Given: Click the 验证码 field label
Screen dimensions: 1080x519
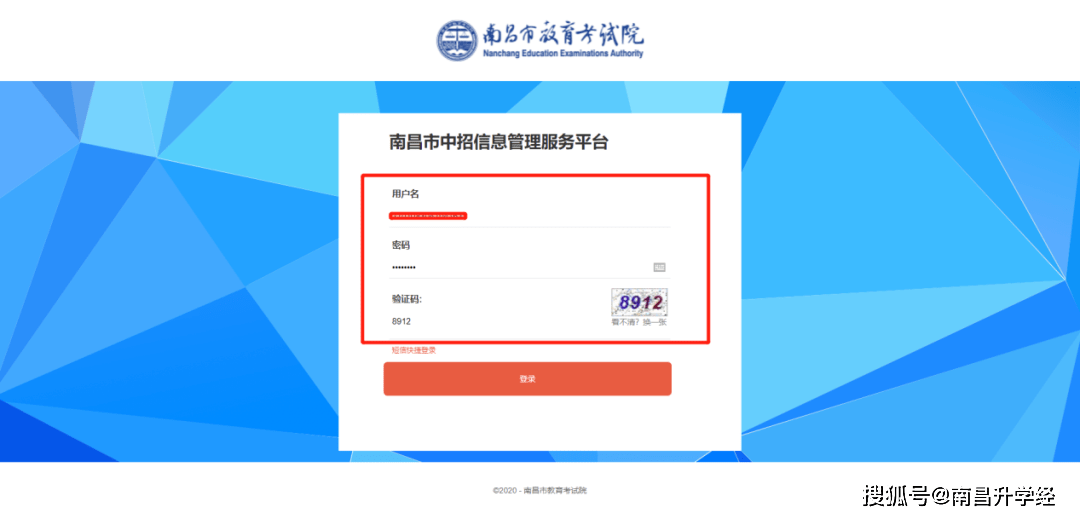Looking at the screenshot, I should 406,299.
